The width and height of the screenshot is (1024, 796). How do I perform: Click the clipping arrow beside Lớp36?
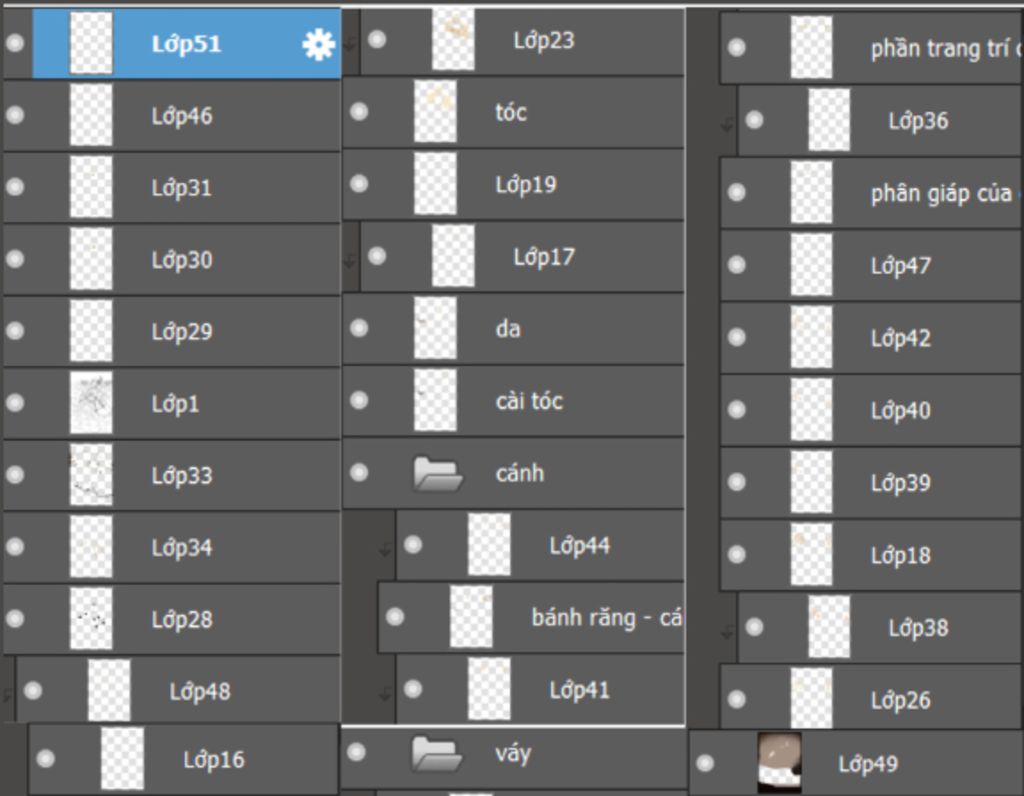coord(727,125)
